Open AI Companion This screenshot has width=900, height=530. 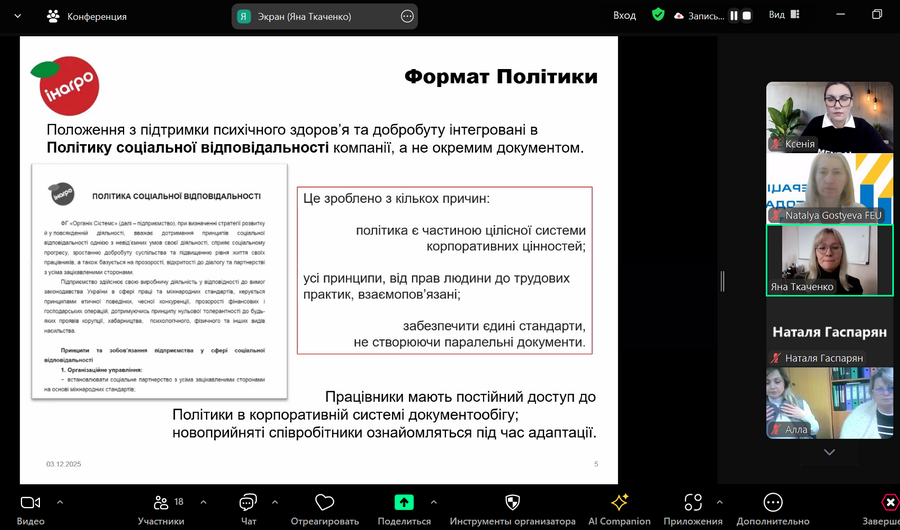[x=619, y=510]
